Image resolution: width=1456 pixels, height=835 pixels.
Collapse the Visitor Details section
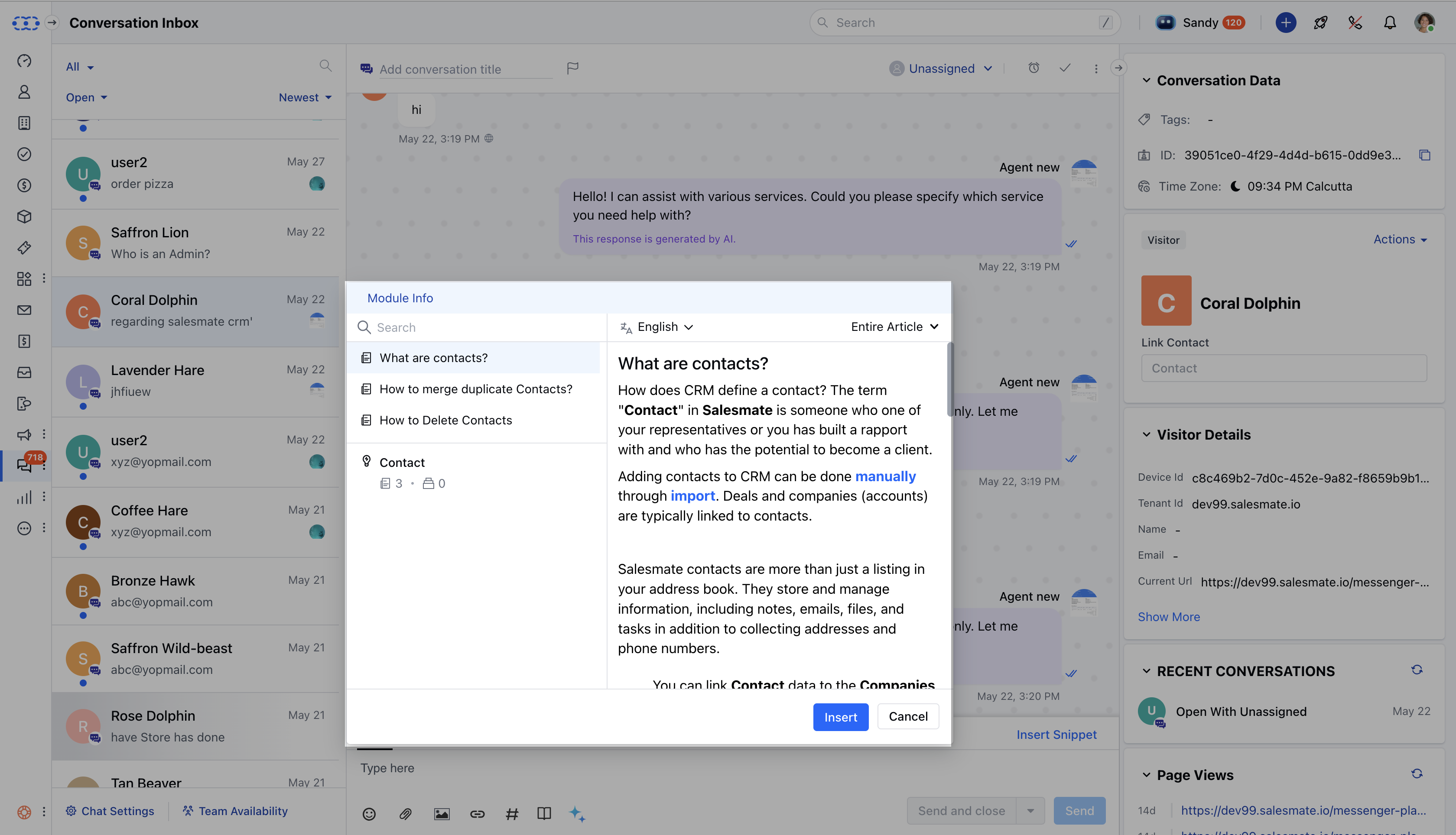1146,435
